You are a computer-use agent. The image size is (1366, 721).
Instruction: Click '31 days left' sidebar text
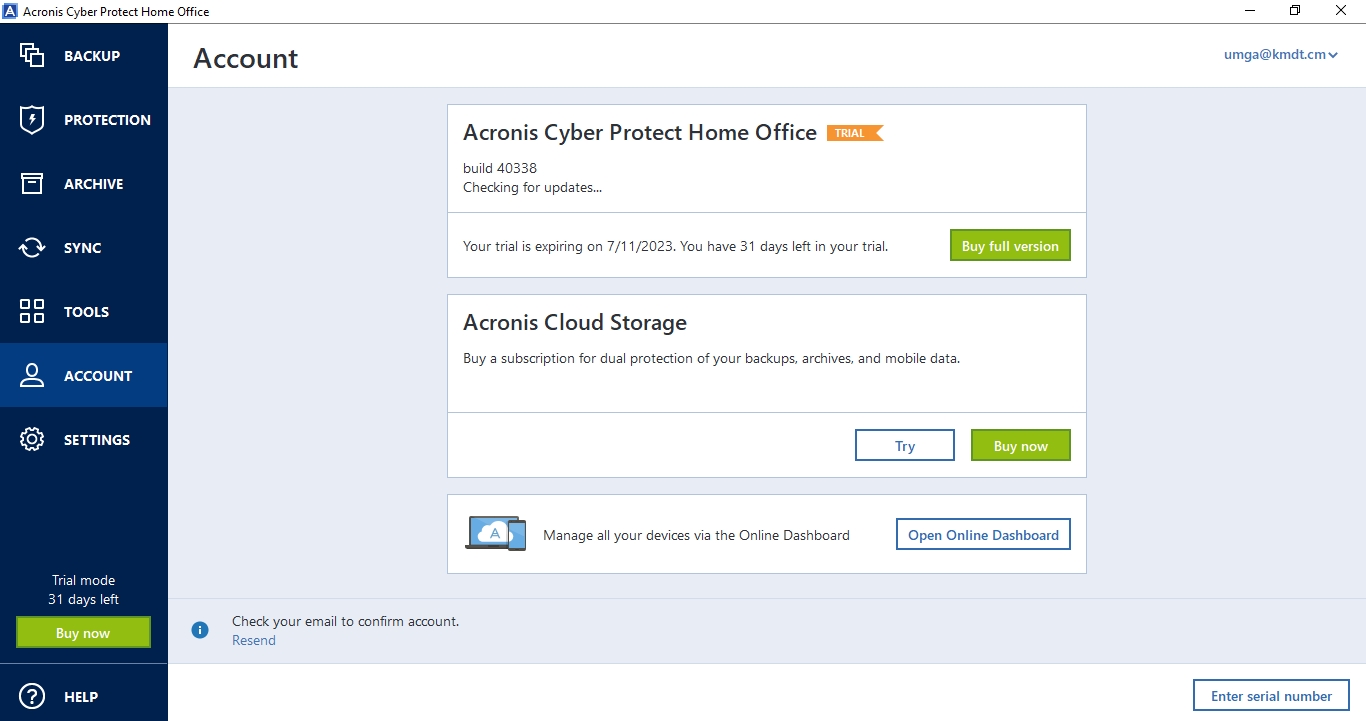83,600
